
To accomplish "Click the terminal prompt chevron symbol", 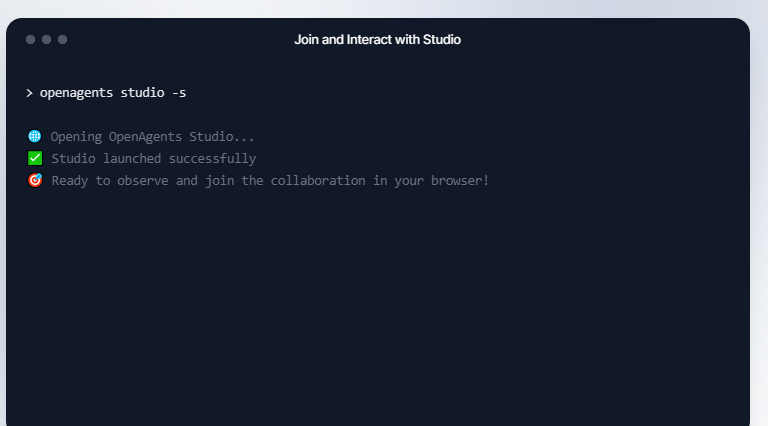I will click(x=30, y=93).
